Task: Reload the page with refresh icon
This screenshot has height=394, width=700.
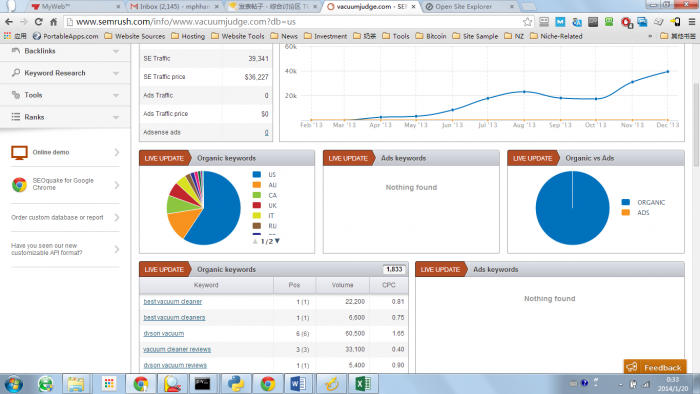Action: pyautogui.click(x=39, y=21)
